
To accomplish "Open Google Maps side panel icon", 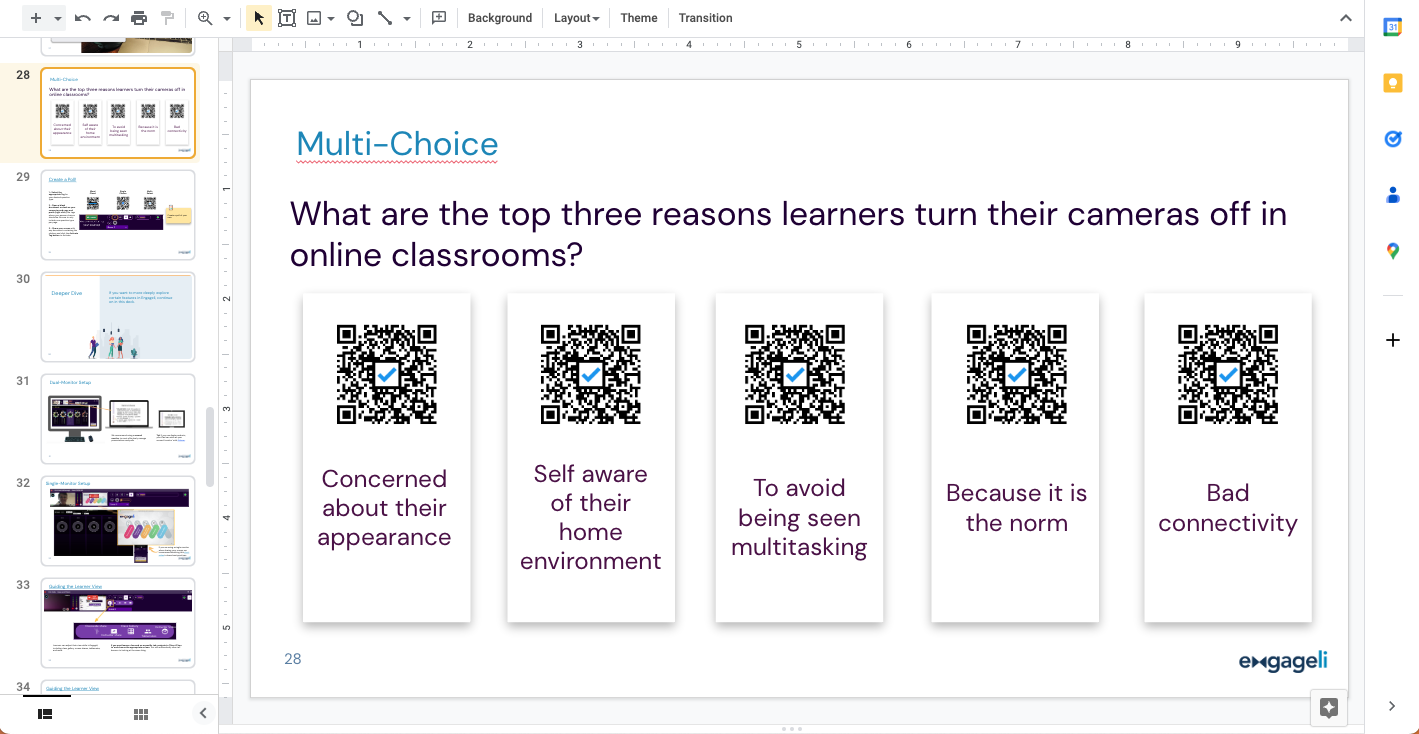I will tap(1392, 251).
